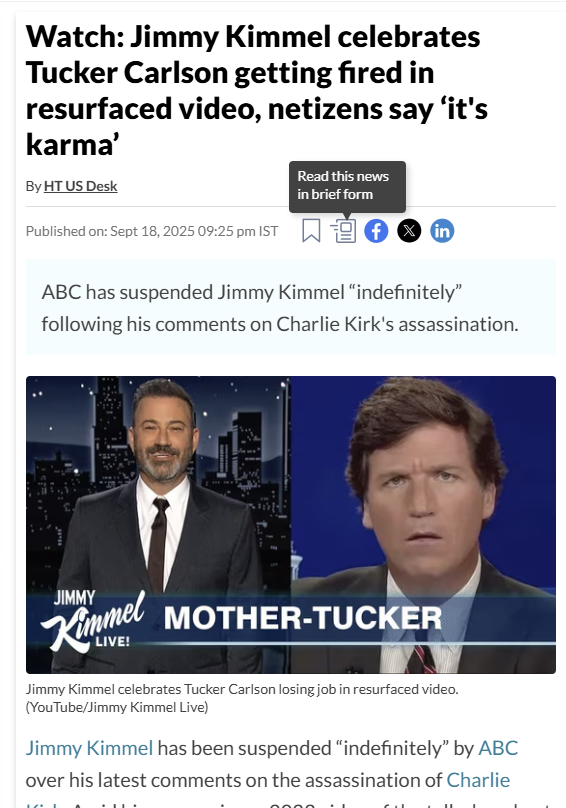The height and width of the screenshot is (808, 566).
Task: Open the HT US Desk author page
Action: click(81, 186)
